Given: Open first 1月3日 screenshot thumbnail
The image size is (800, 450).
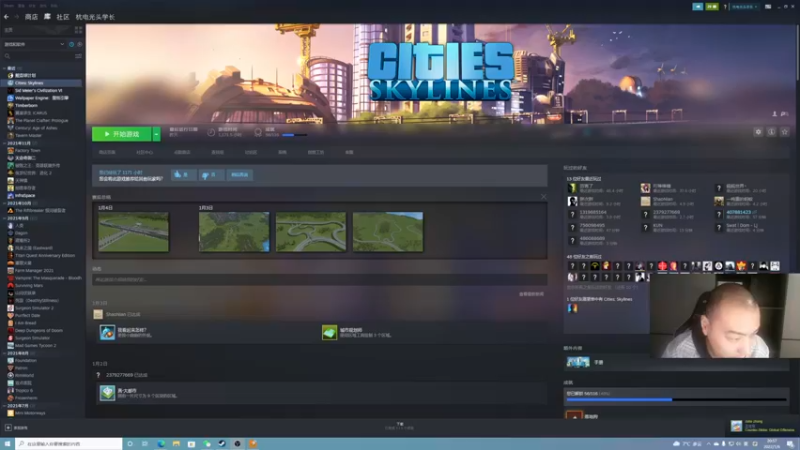Looking at the screenshot, I should pyautogui.click(x=234, y=232).
